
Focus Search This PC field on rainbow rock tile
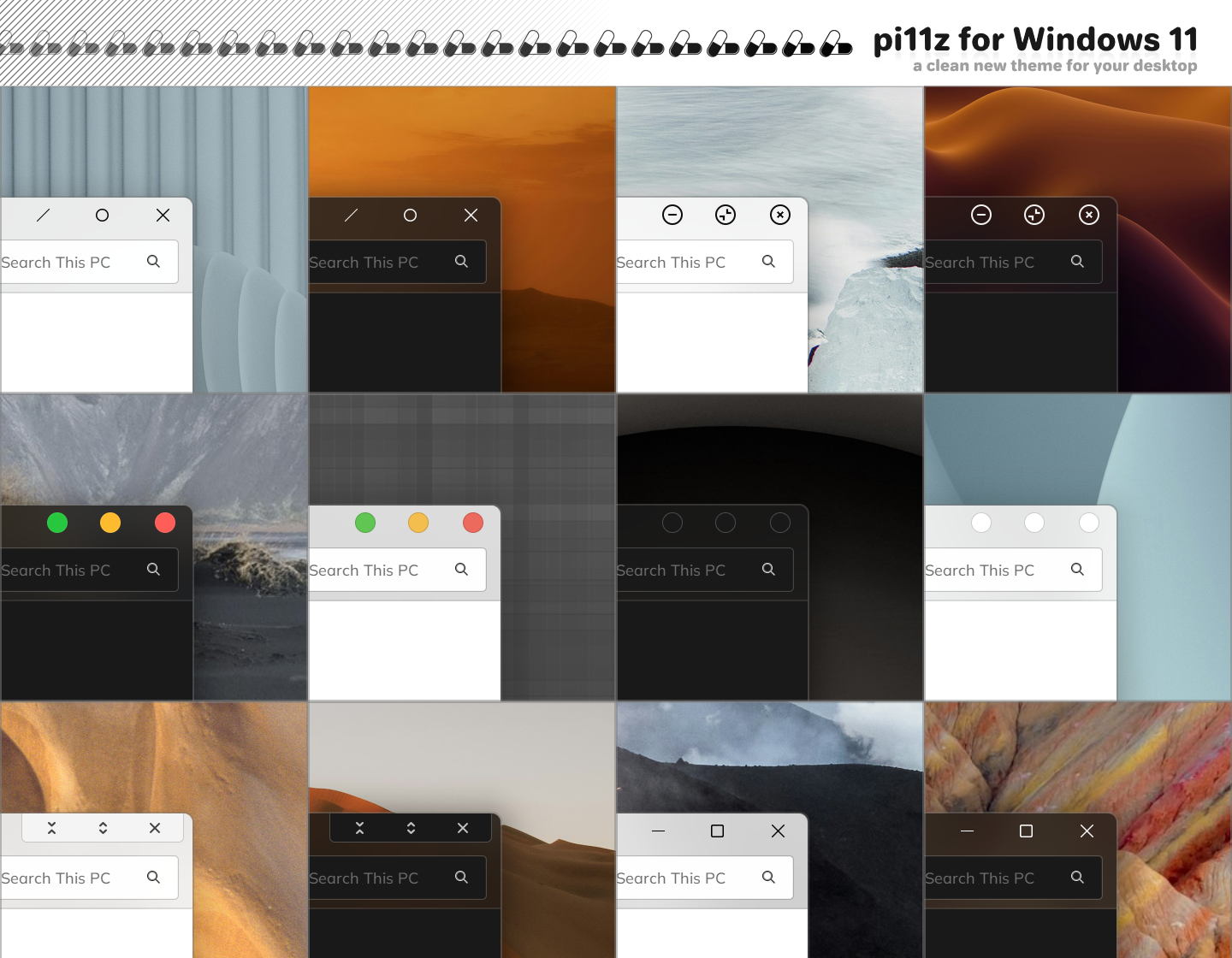(x=1013, y=878)
